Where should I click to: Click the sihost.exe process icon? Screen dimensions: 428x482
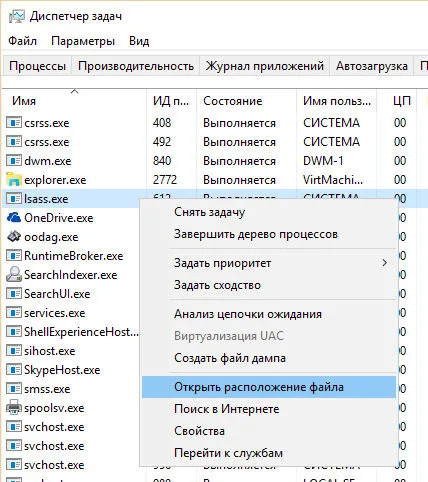point(14,351)
